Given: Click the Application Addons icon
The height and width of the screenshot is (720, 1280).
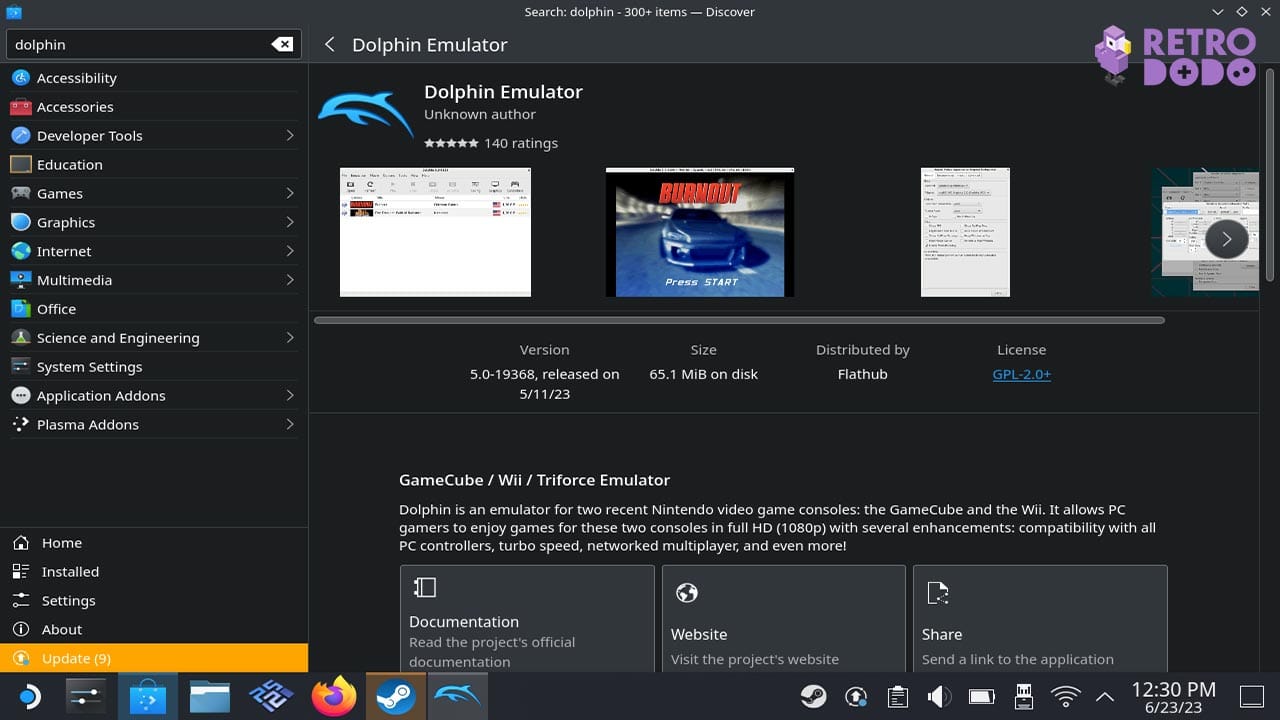Looking at the screenshot, I should click(x=21, y=396).
